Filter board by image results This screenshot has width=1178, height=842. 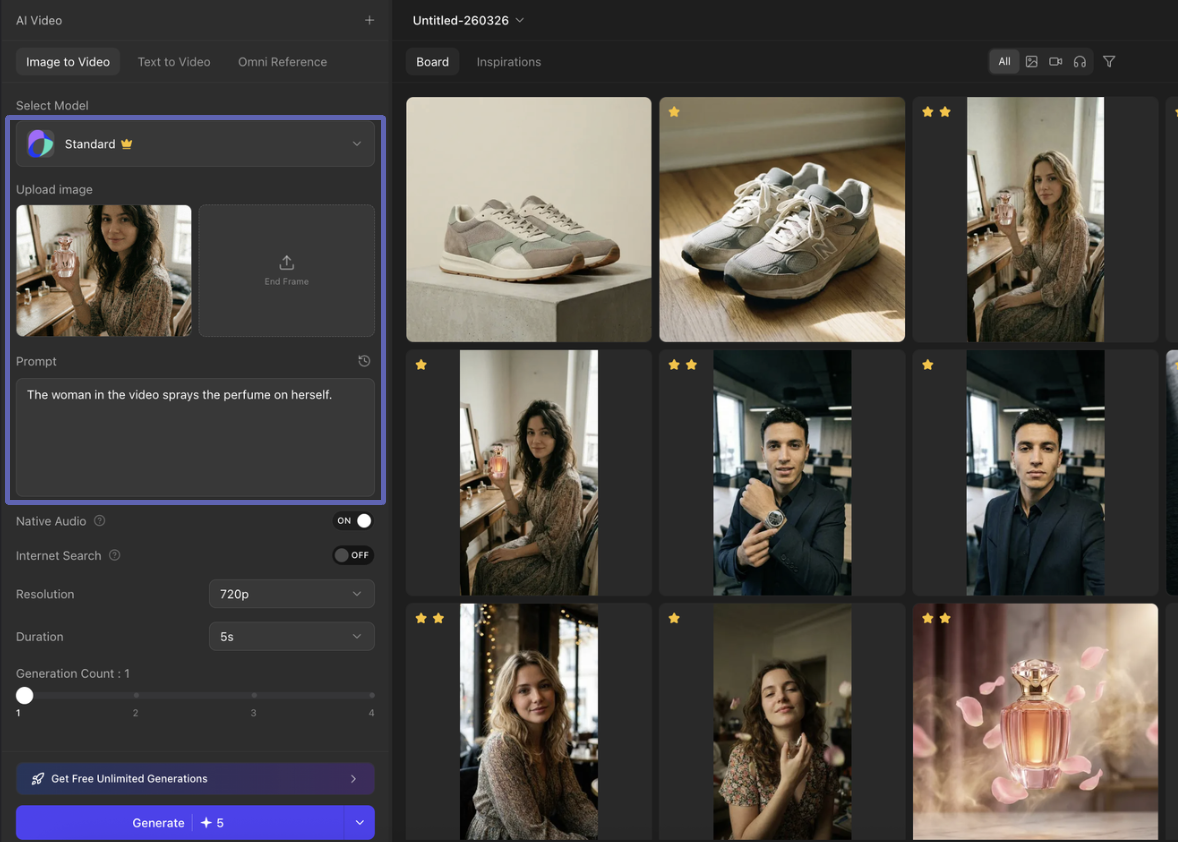(1031, 61)
